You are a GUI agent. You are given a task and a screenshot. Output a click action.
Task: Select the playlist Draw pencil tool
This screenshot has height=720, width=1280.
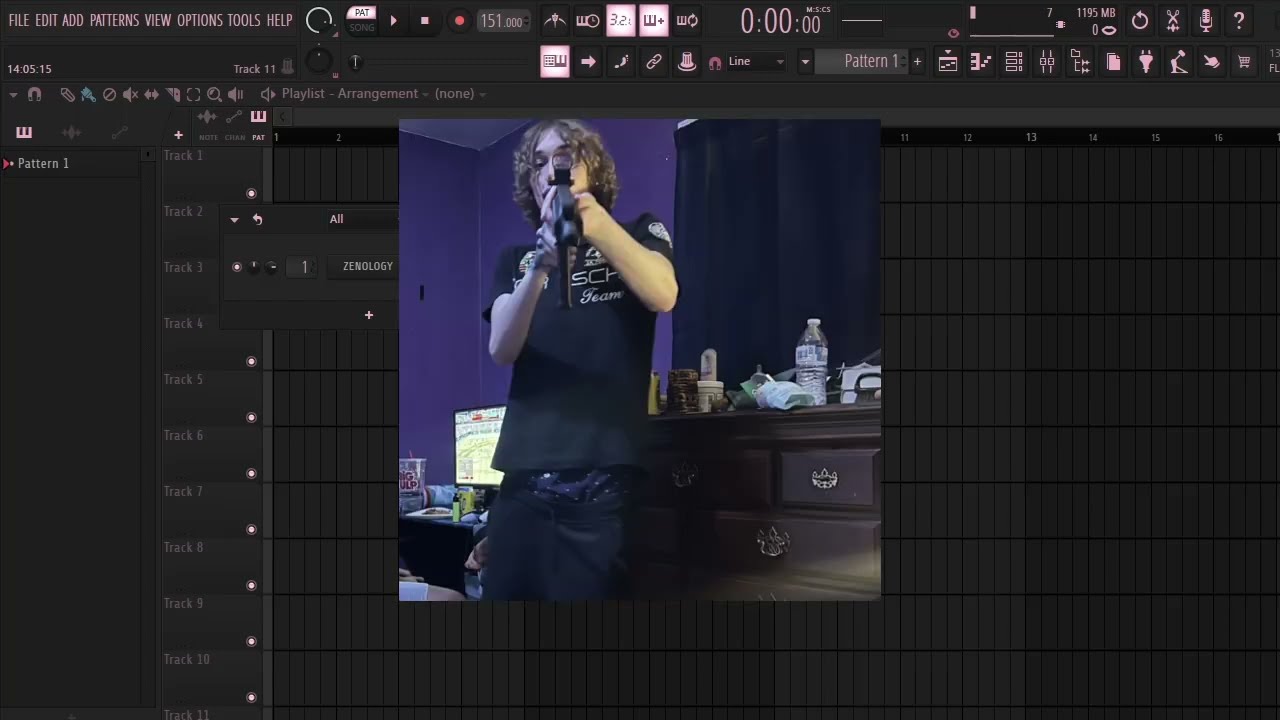click(x=67, y=94)
